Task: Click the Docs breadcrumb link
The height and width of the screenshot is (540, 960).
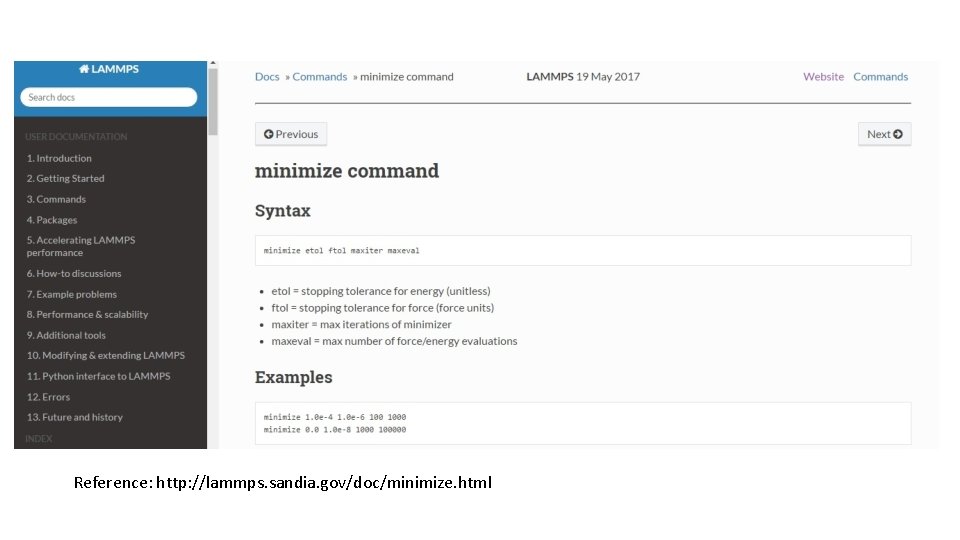Action: [x=267, y=77]
